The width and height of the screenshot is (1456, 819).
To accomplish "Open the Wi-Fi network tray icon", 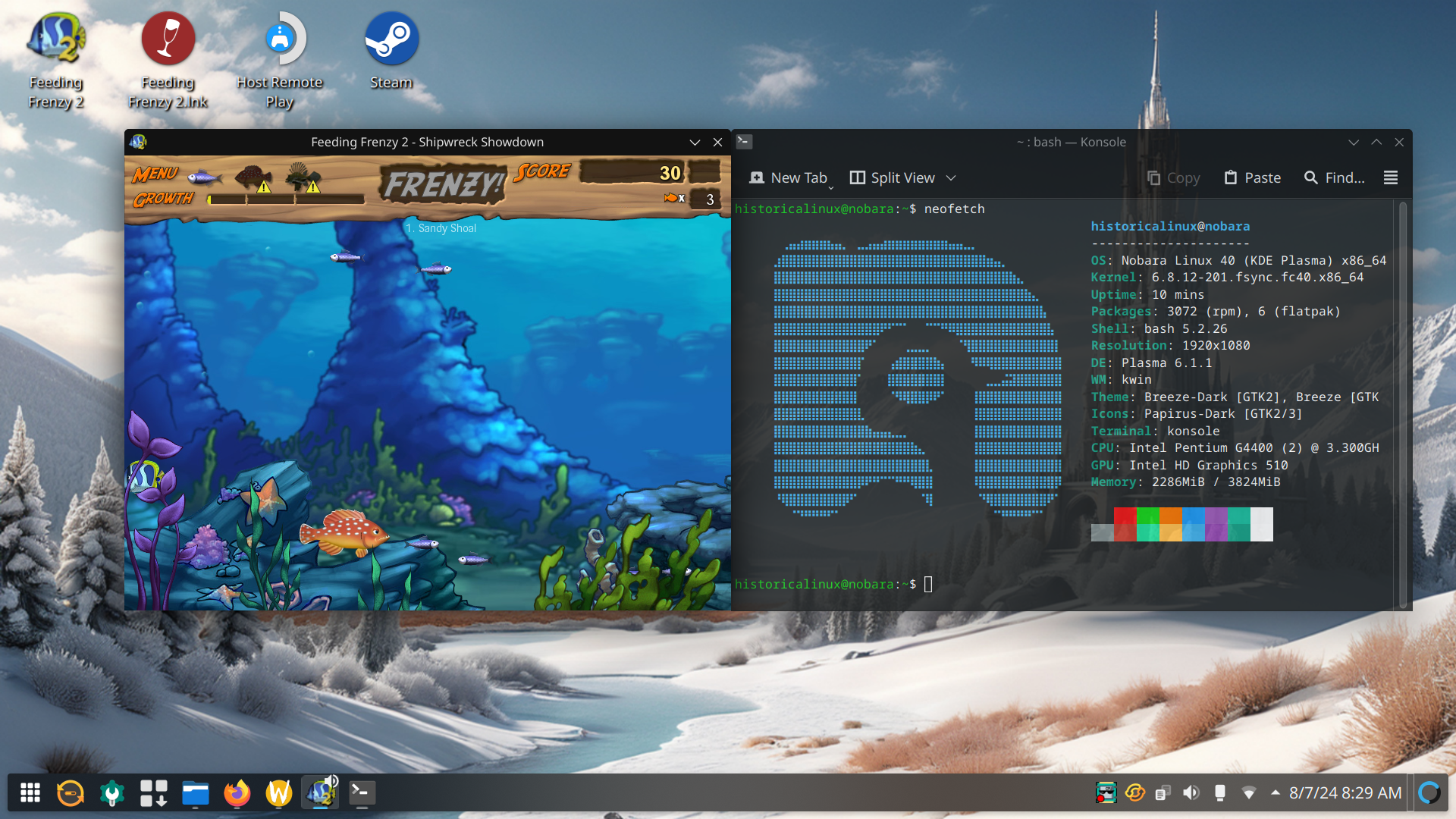I will coord(1249,792).
